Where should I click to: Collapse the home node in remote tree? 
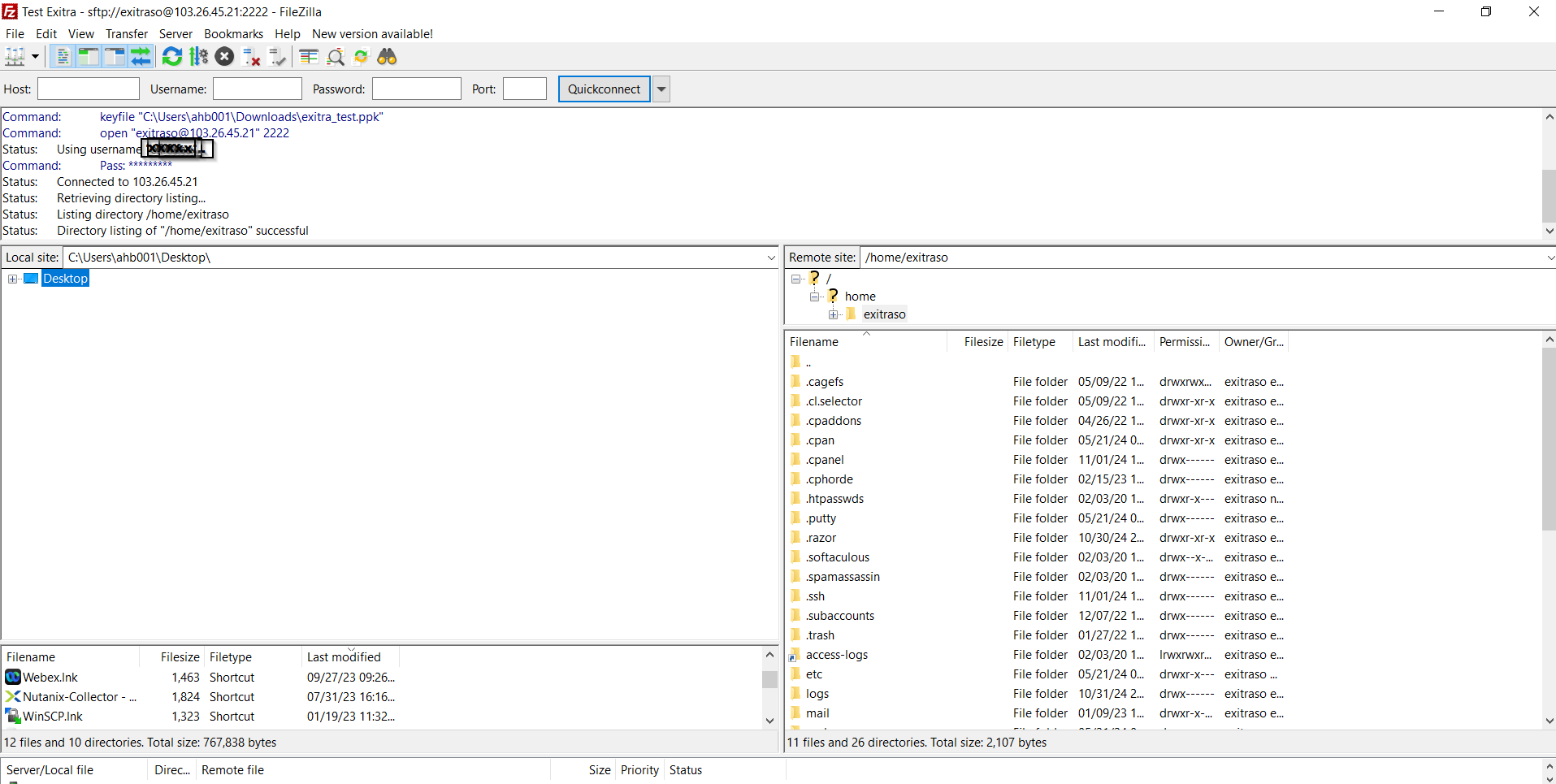coord(814,297)
